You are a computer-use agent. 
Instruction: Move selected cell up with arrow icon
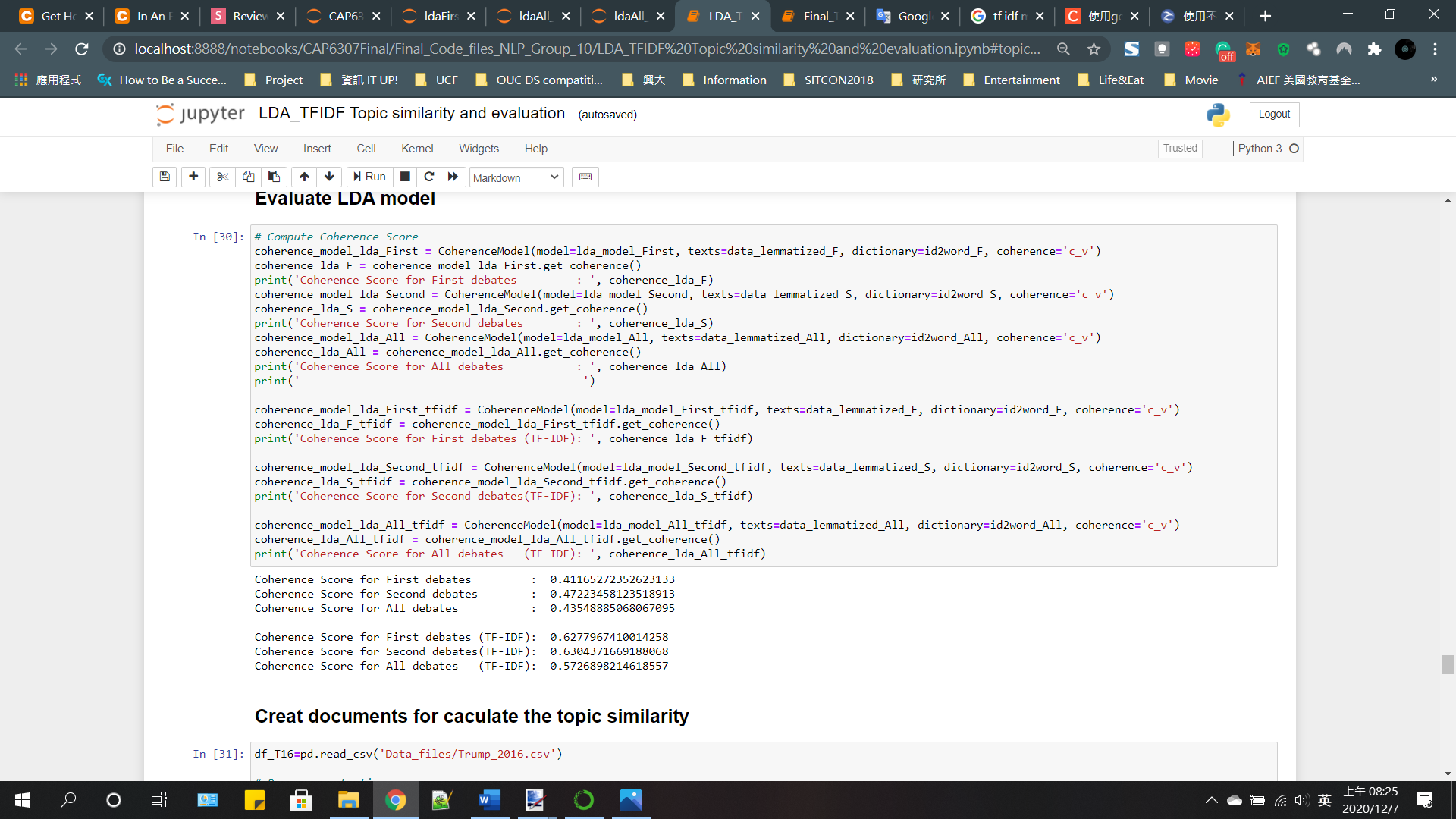pyautogui.click(x=304, y=177)
